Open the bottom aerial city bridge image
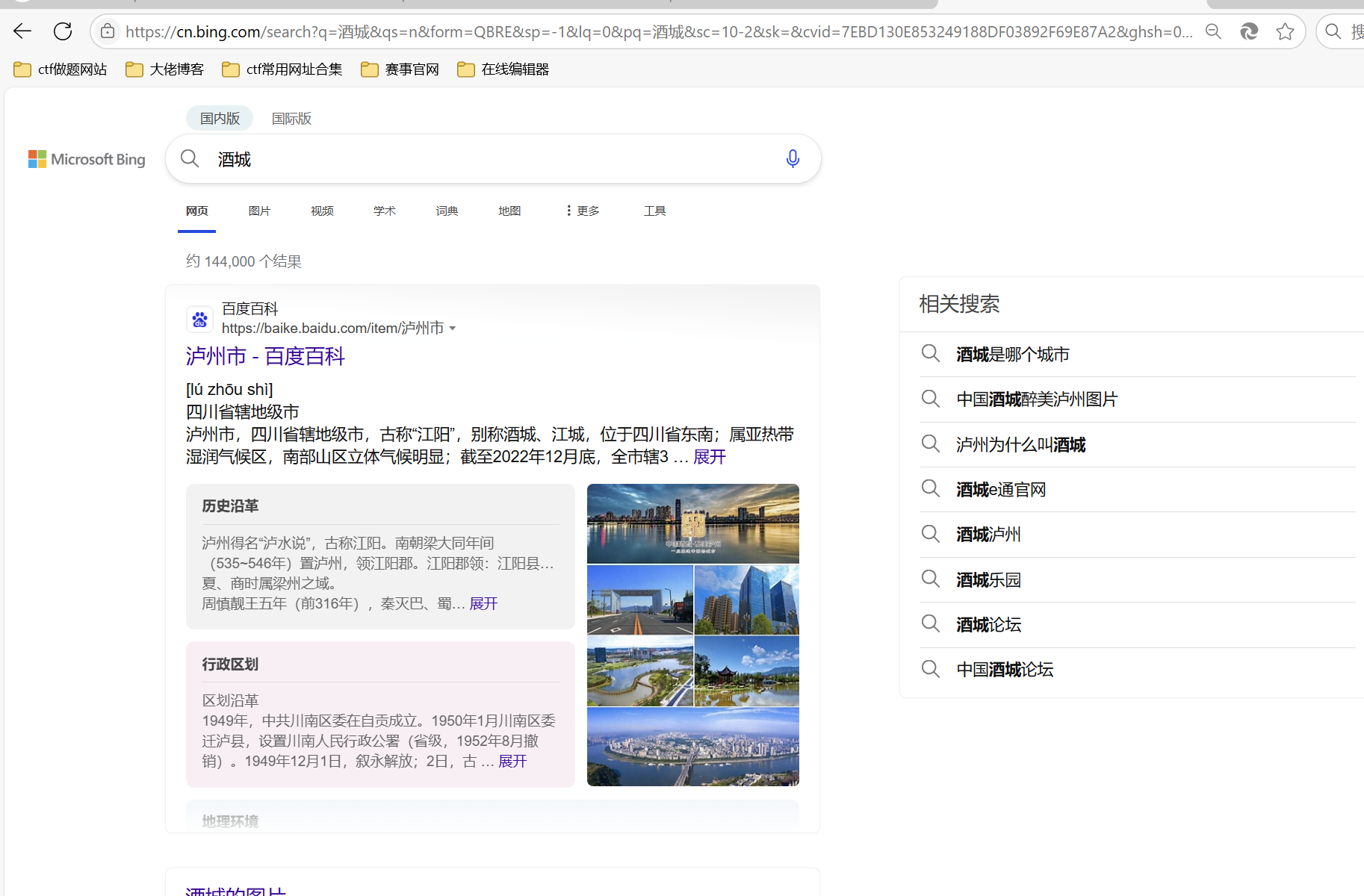This screenshot has height=896, width=1364. 693,747
